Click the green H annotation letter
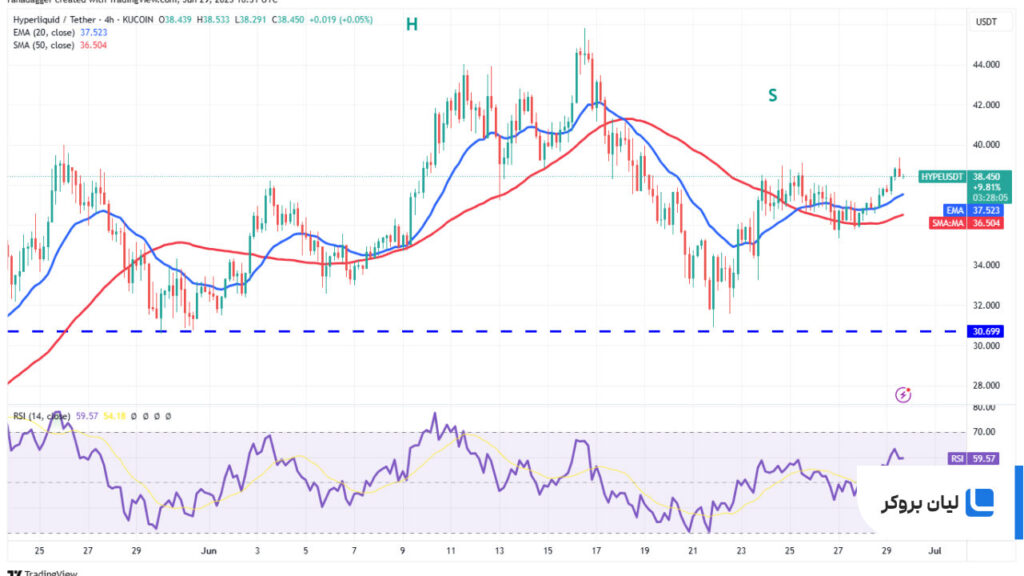The width and height of the screenshot is (1024, 576). (411, 25)
